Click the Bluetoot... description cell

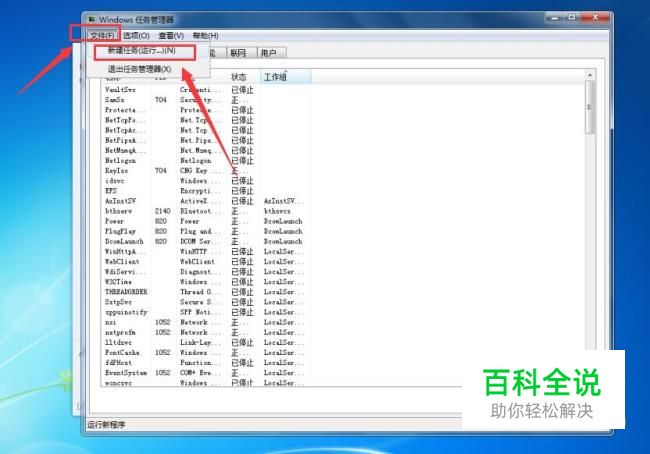201,211
